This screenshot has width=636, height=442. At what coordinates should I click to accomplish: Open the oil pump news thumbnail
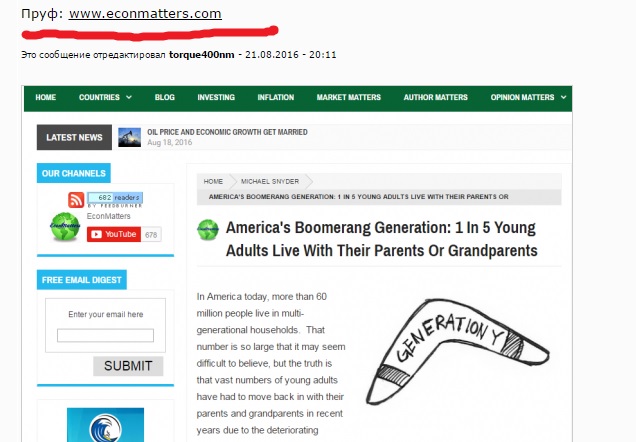[129, 137]
